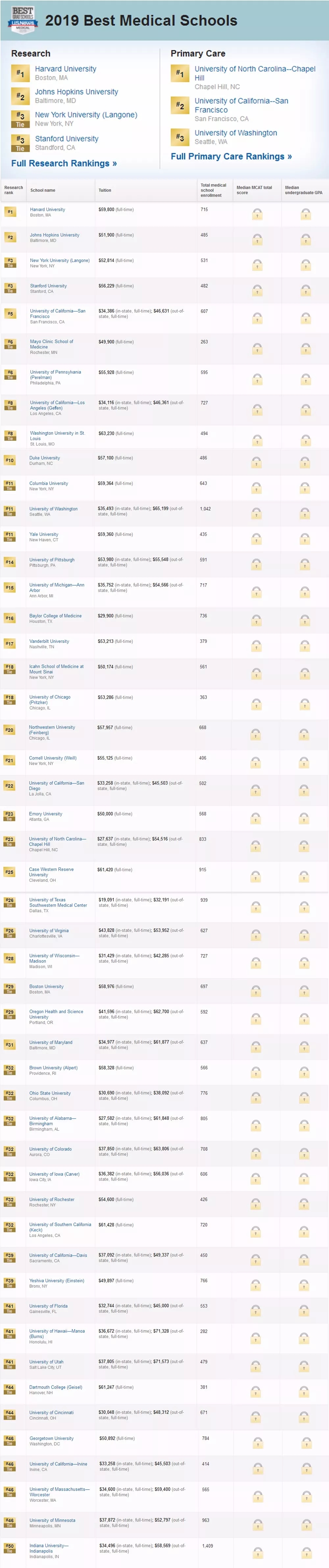
Task: Click the locked GPA icon for Vanderbilt University
Action: point(305,645)
